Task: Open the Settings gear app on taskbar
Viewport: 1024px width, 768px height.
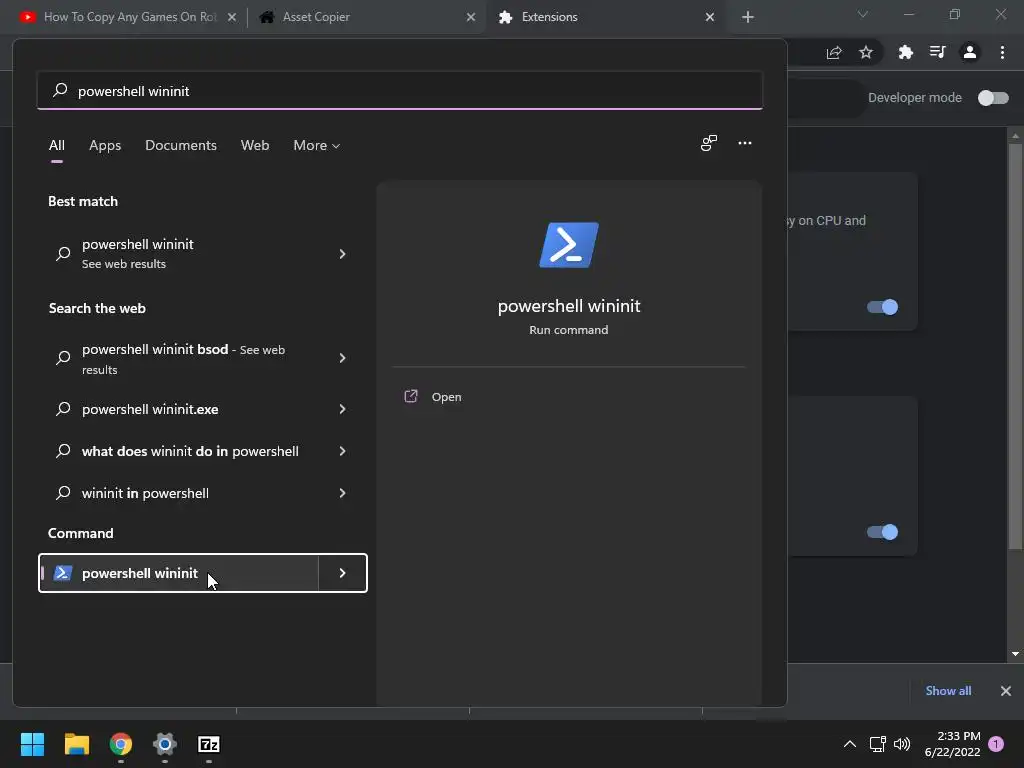Action: click(165, 744)
